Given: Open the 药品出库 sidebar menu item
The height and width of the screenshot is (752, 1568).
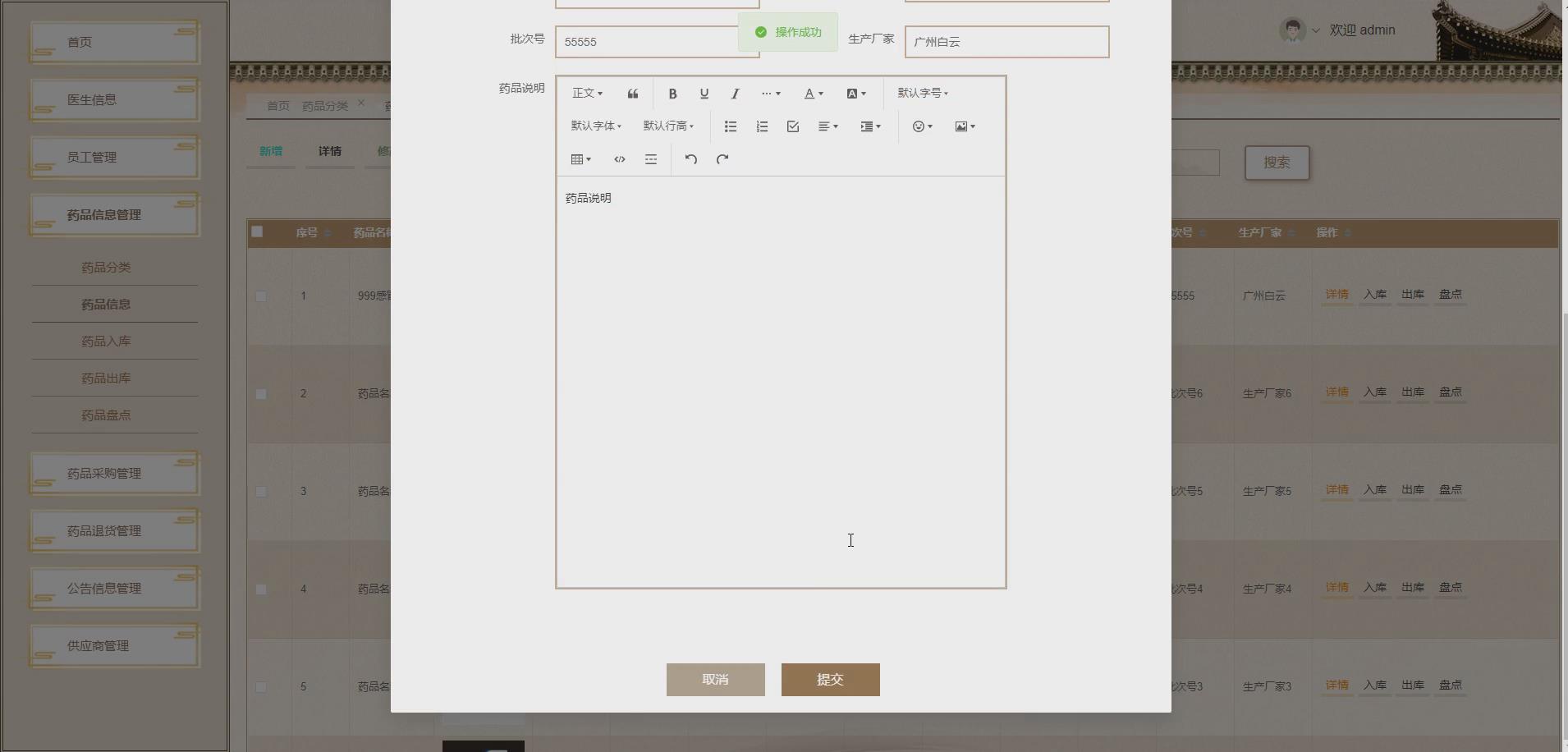Looking at the screenshot, I should click(105, 378).
